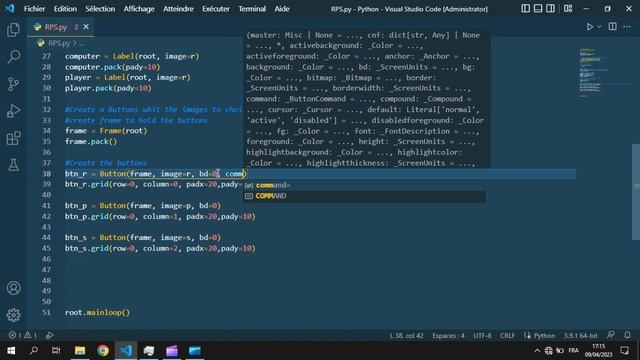
Task: Open the Windows Start menu
Action: coord(11,351)
